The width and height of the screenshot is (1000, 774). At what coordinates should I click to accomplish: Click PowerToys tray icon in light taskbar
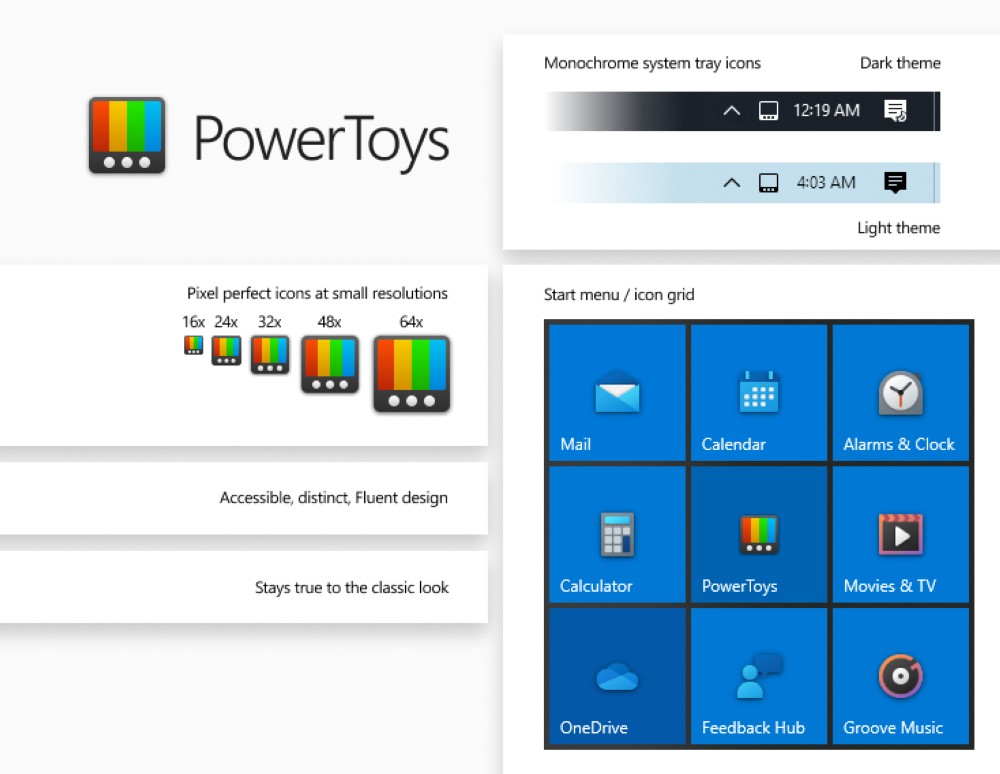pyautogui.click(x=768, y=183)
